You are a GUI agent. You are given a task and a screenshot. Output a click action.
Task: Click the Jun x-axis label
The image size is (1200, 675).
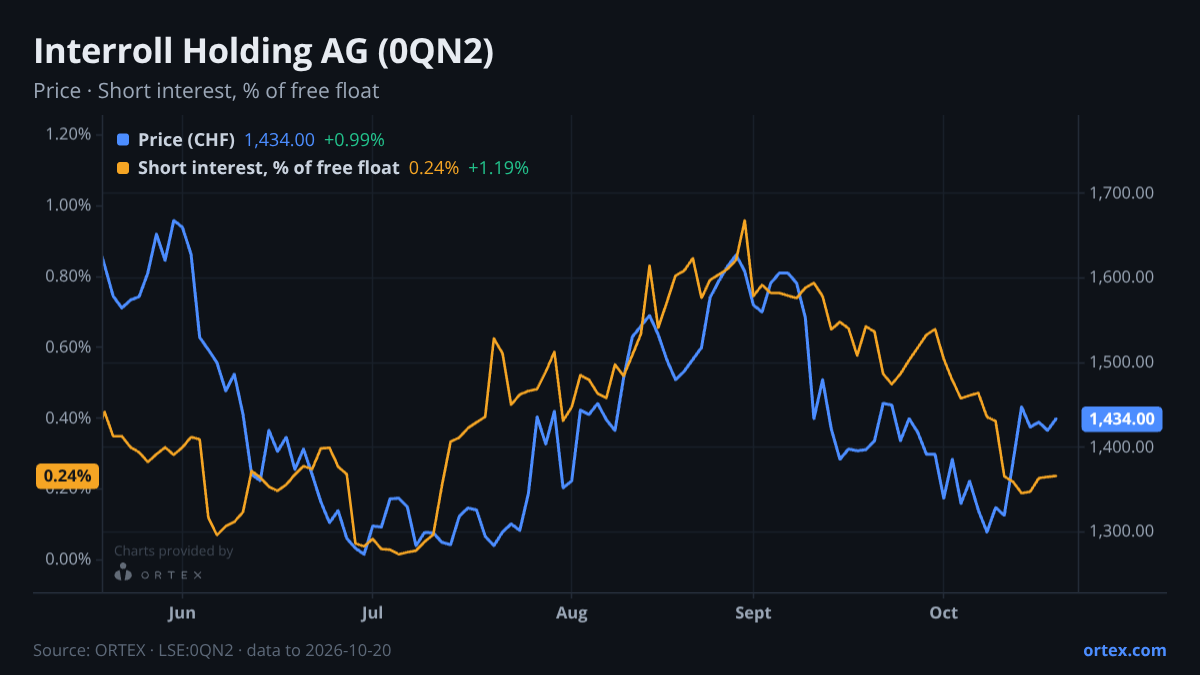(x=182, y=612)
